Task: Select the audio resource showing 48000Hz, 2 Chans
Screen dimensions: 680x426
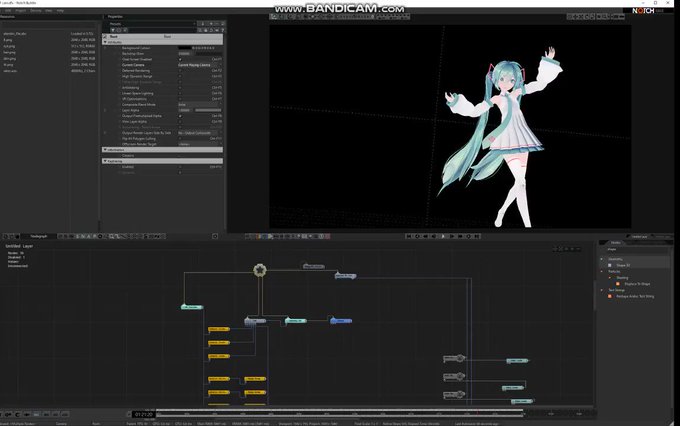Action: click(x=49, y=71)
